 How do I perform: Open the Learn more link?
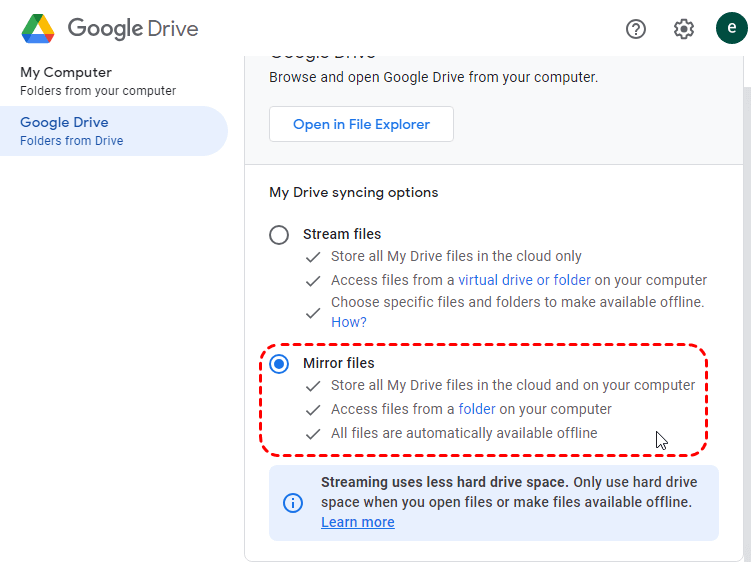pos(357,522)
